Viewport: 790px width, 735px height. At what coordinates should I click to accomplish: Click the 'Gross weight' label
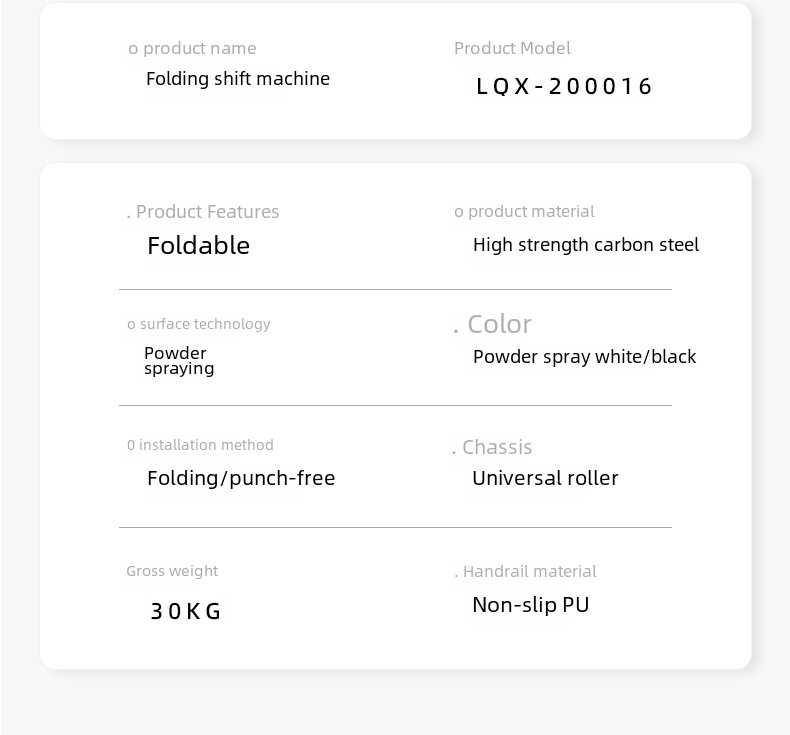click(172, 571)
